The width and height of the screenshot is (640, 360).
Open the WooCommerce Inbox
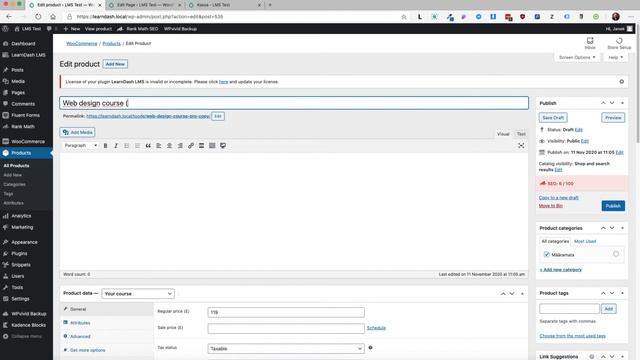point(590,43)
